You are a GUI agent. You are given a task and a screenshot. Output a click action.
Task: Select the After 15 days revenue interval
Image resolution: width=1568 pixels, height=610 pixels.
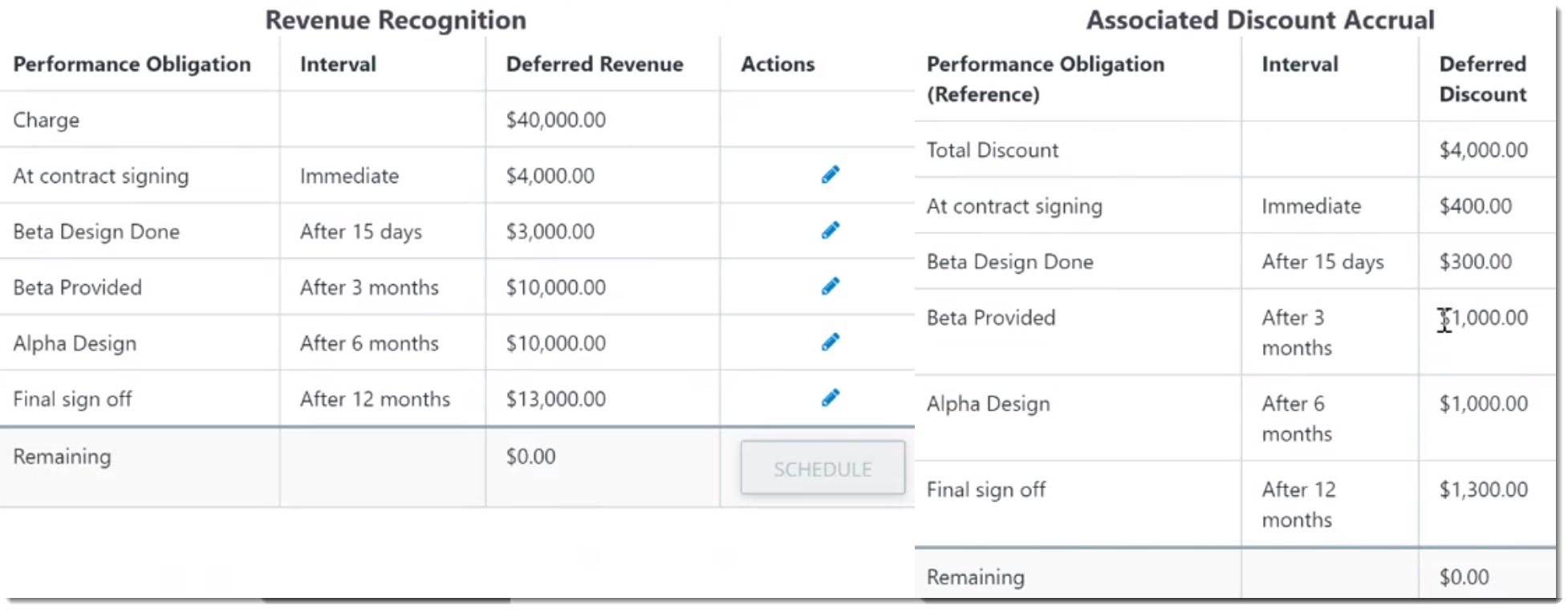click(x=361, y=232)
